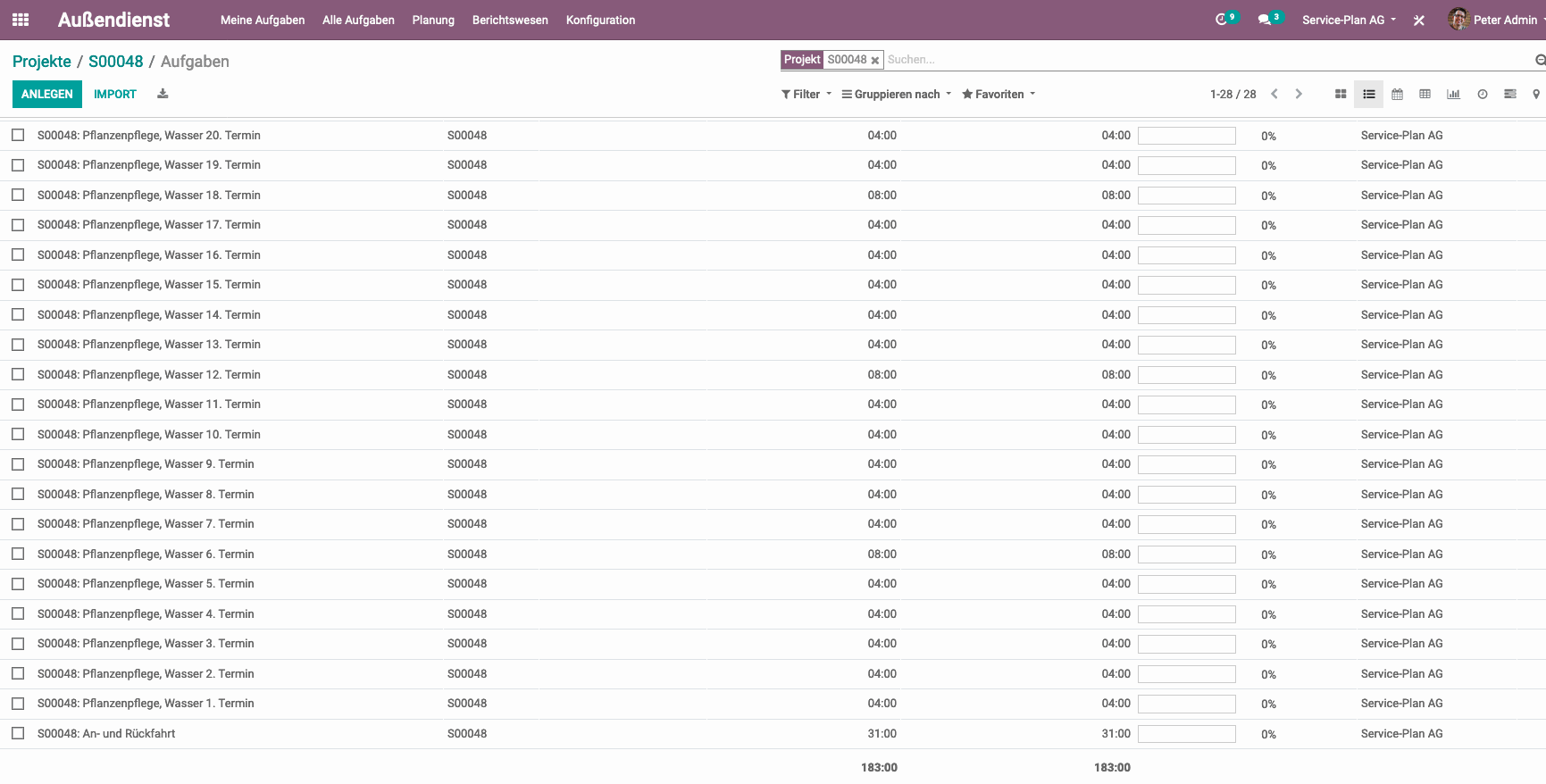The width and height of the screenshot is (1546, 784).
Task: Click the search magnifier icon
Action: (1540, 60)
